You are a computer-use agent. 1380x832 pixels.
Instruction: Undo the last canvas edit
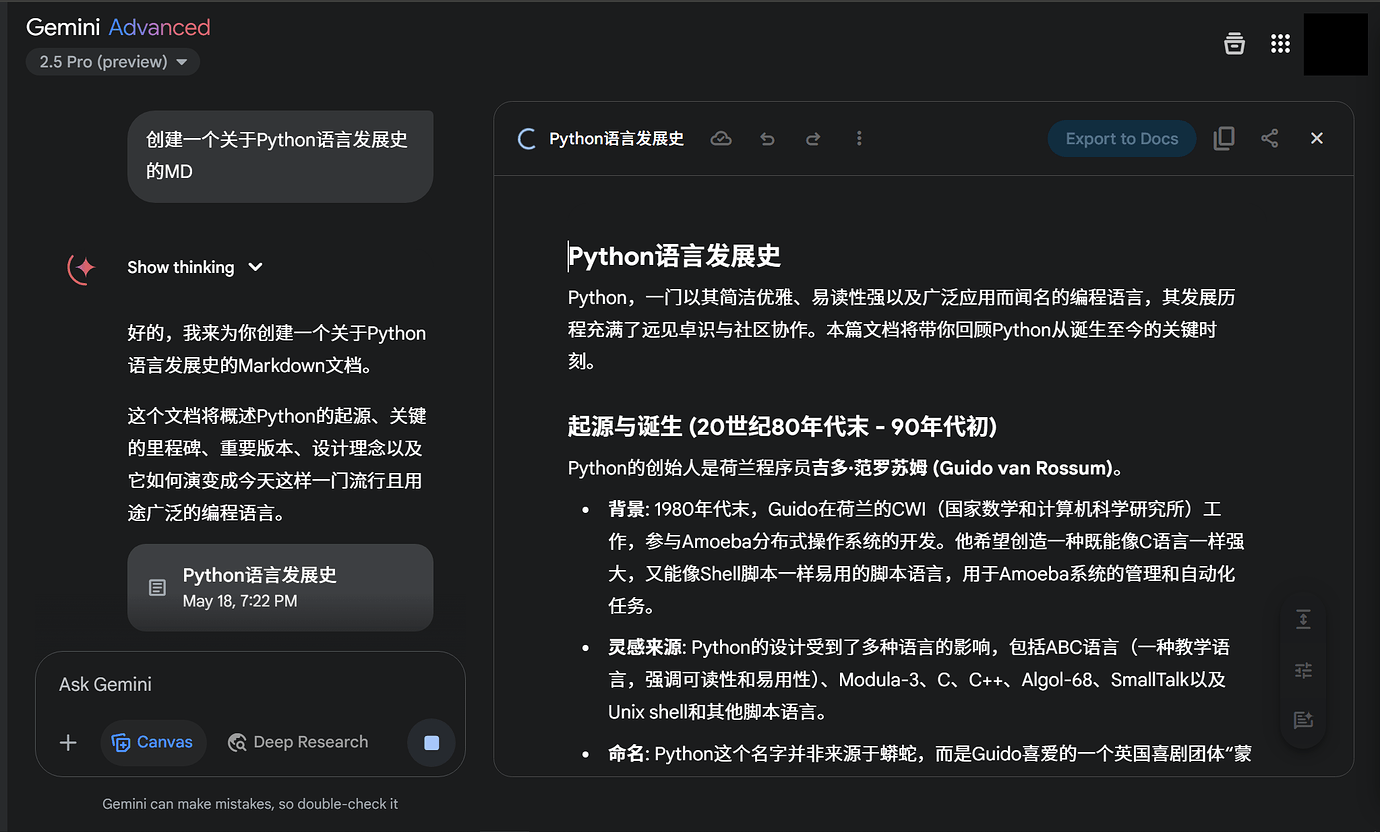pos(767,139)
